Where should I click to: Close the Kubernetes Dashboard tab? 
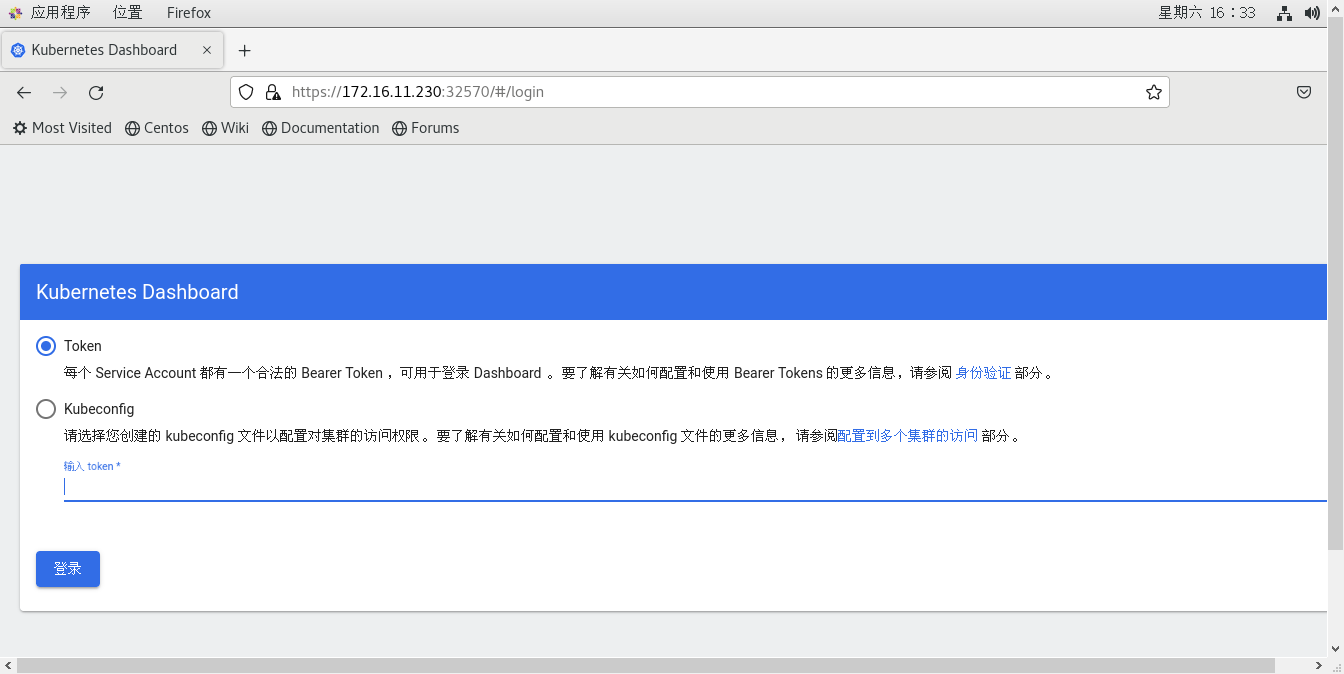(x=207, y=50)
